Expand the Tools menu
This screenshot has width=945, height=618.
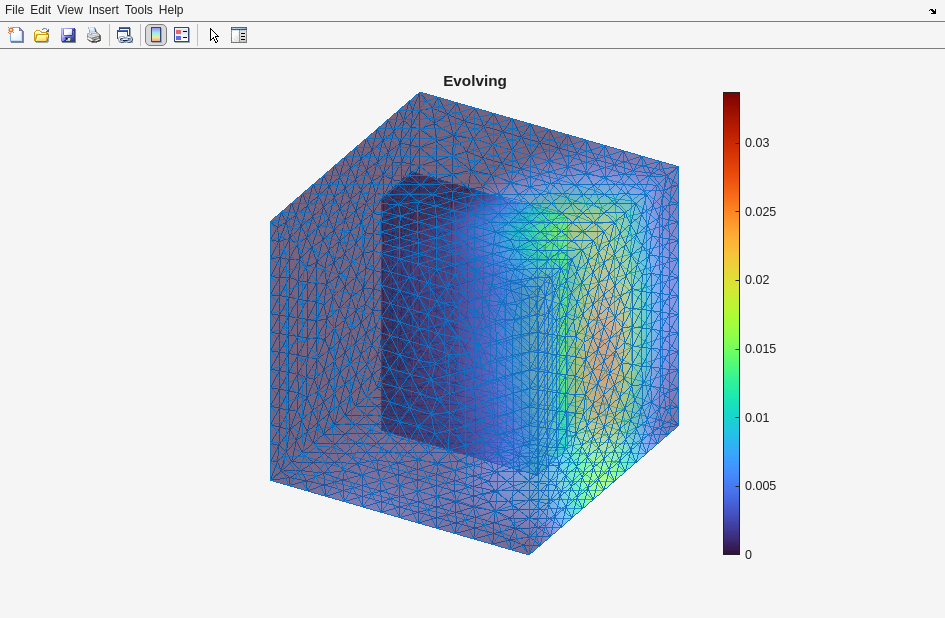click(x=138, y=10)
